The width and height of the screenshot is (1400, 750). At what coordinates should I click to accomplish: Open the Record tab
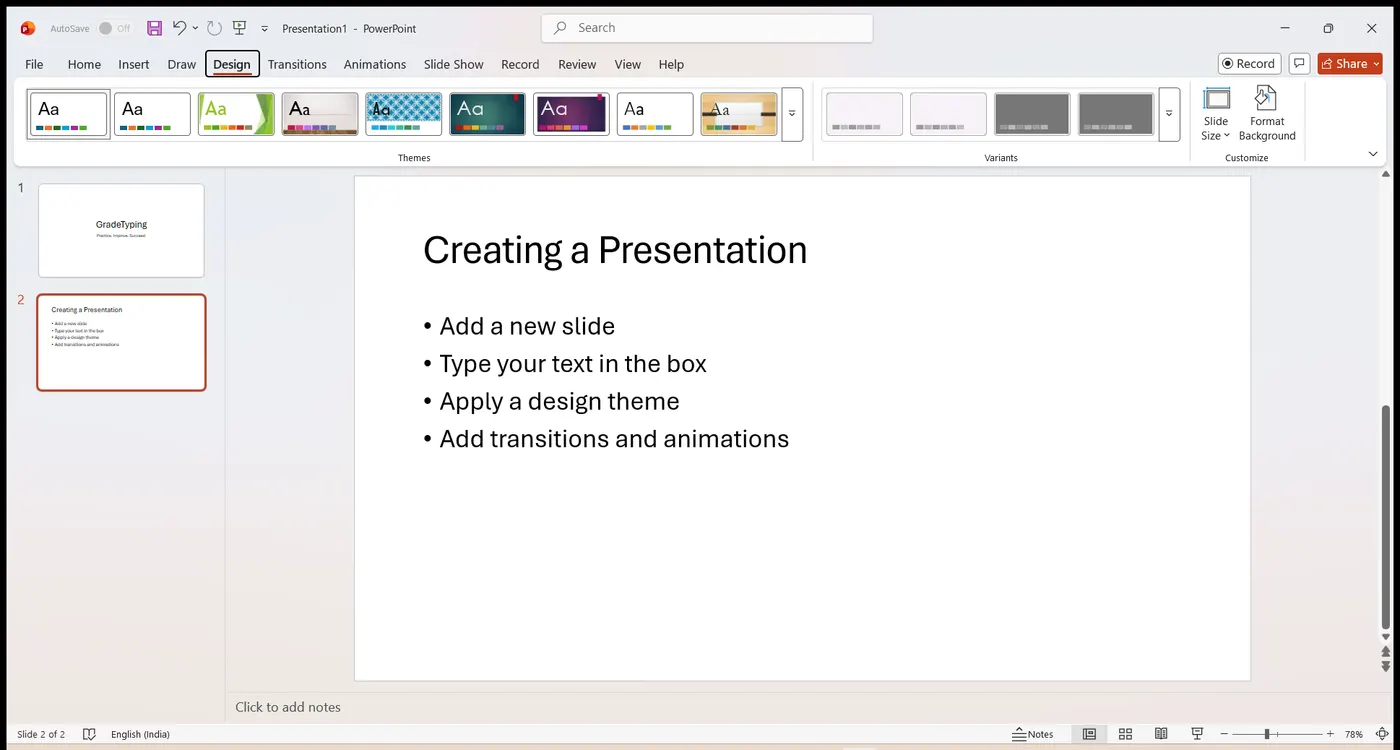coord(520,64)
